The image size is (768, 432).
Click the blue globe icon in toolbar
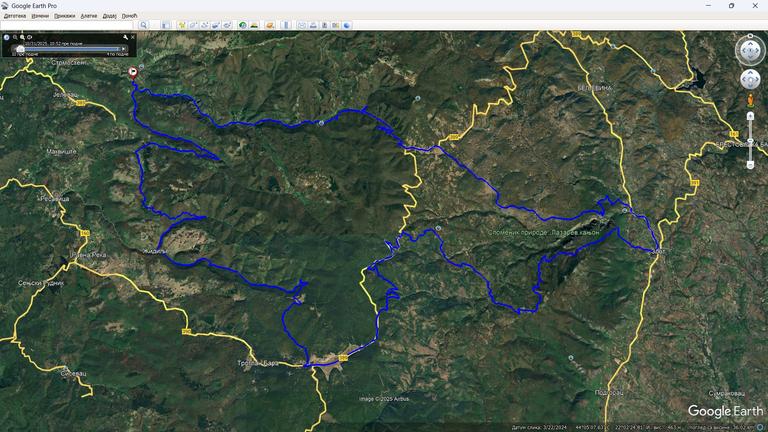pyautogui.click(x=347, y=25)
